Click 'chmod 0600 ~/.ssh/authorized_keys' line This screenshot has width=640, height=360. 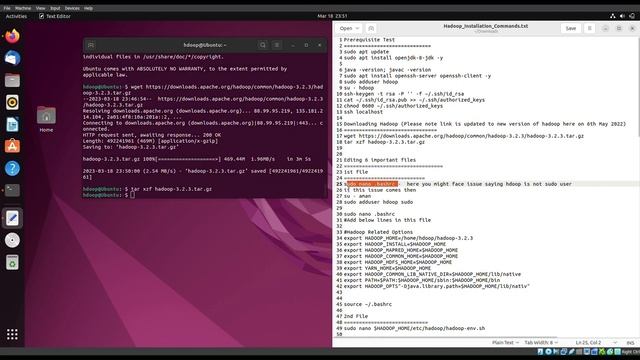coord(393,106)
